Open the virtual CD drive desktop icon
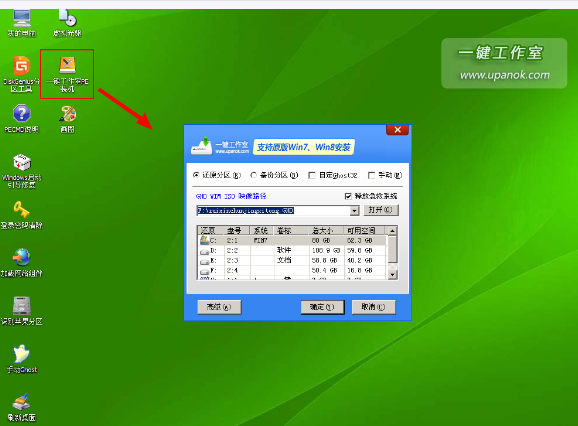 (67, 23)
